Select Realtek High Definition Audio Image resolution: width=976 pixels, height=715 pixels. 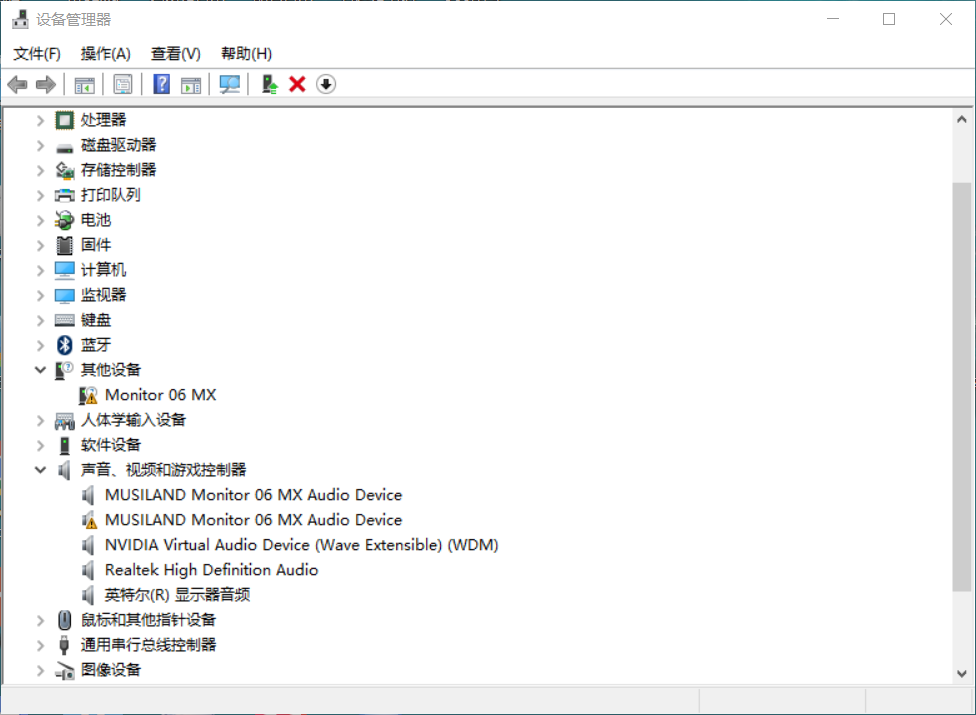[x=211, y=569]
